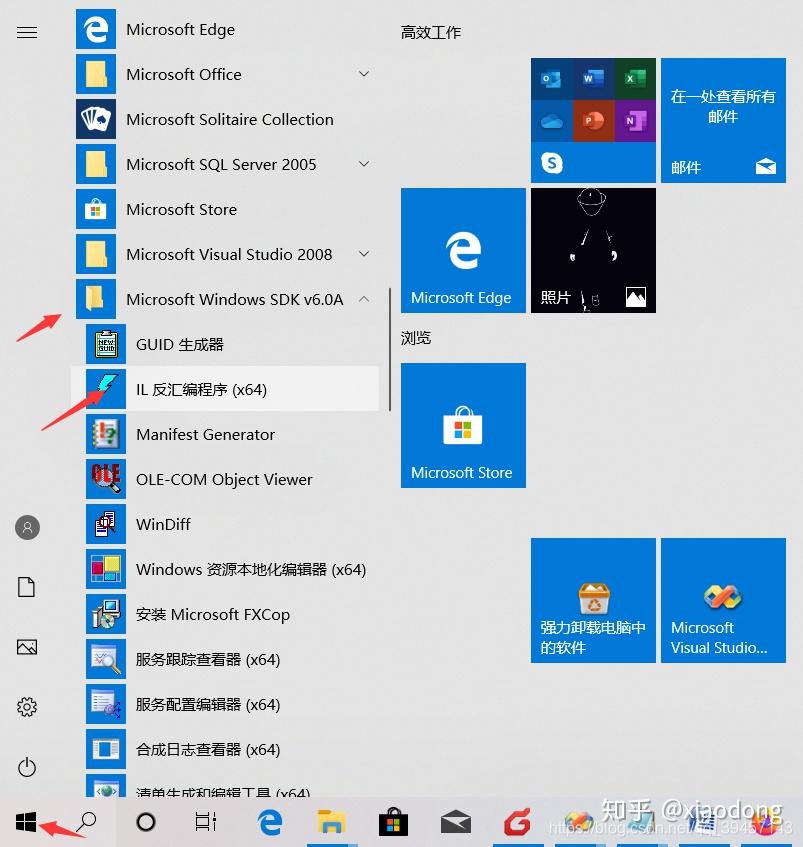Open Cortana circle on the taskbar

[x=146, y=822]
